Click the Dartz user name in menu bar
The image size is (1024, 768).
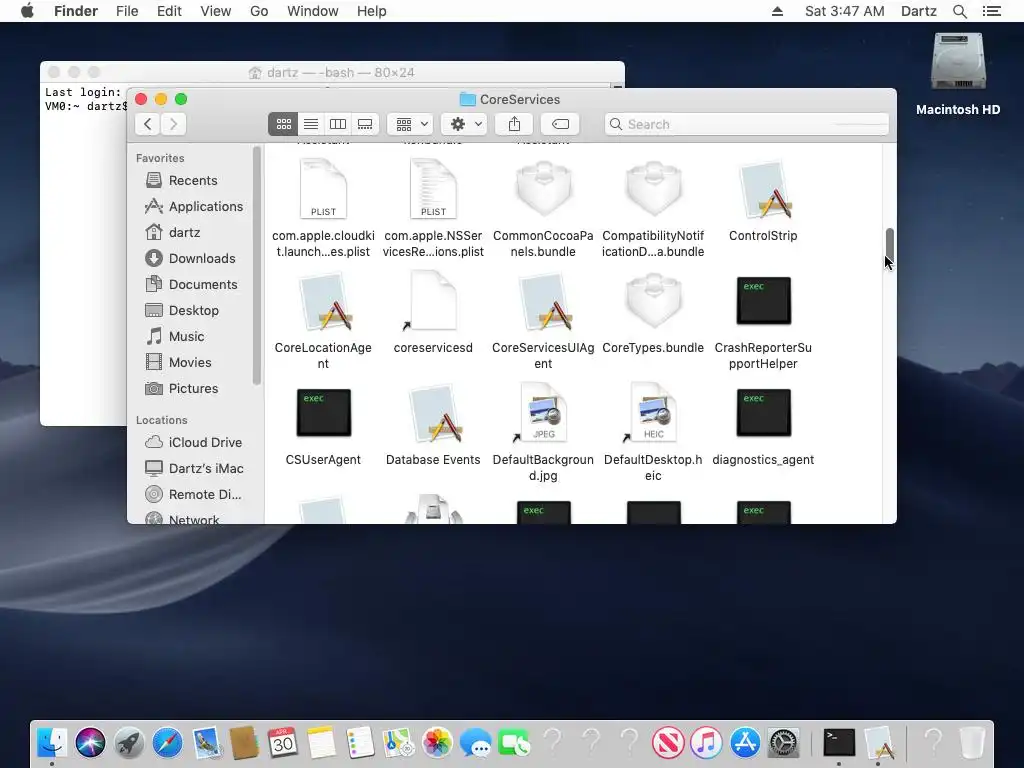918,11
